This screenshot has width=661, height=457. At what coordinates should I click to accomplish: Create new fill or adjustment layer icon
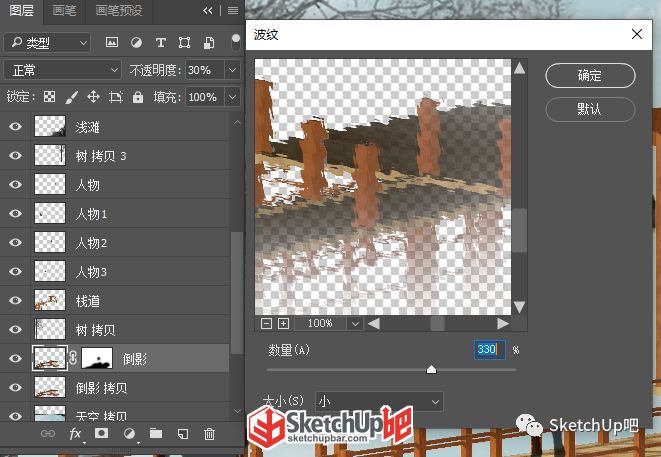click(x=129, y=433)
